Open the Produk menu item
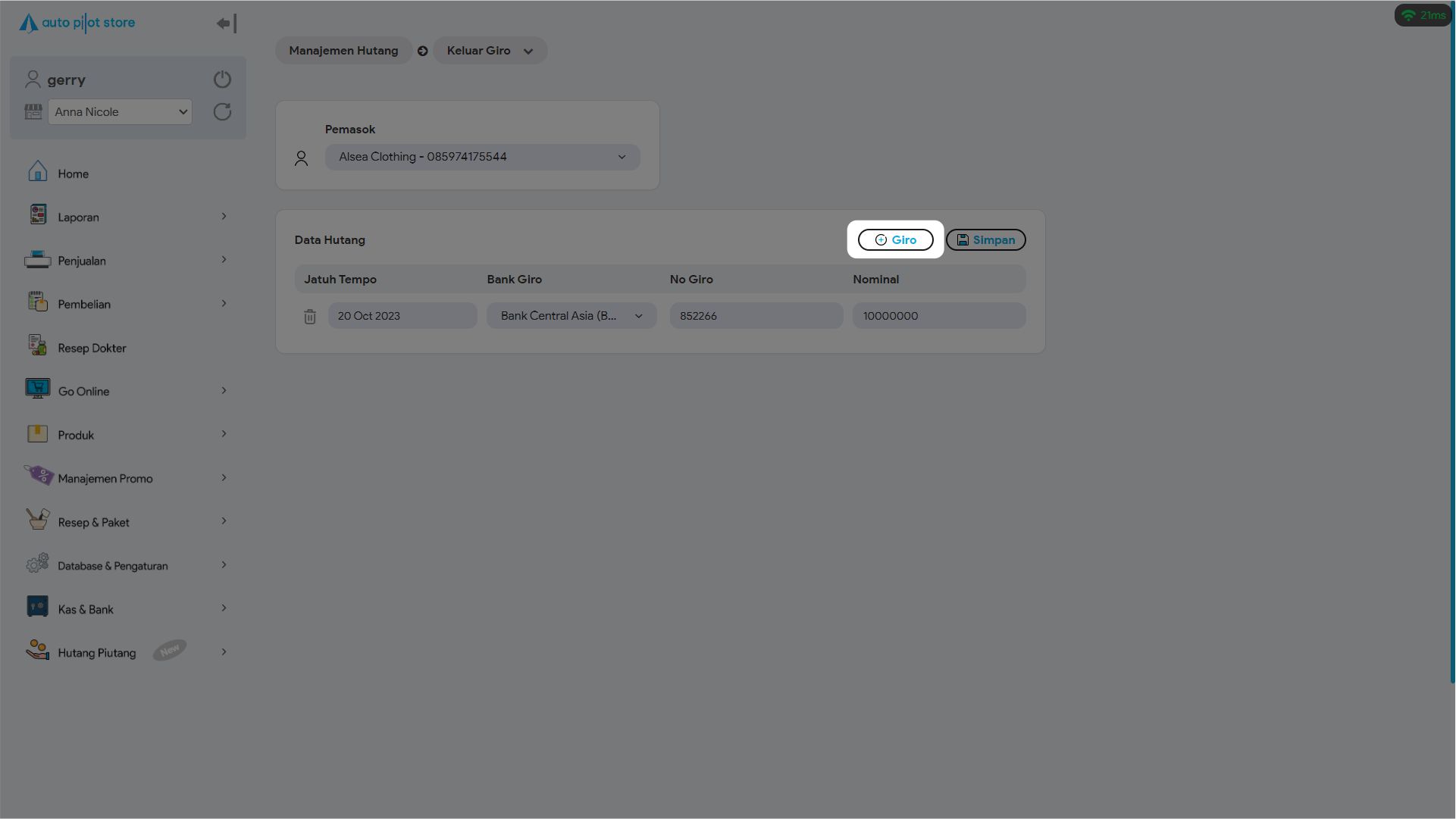Image resolution: width=1456 pixels, height=819 pixels. tap(76, 436)
